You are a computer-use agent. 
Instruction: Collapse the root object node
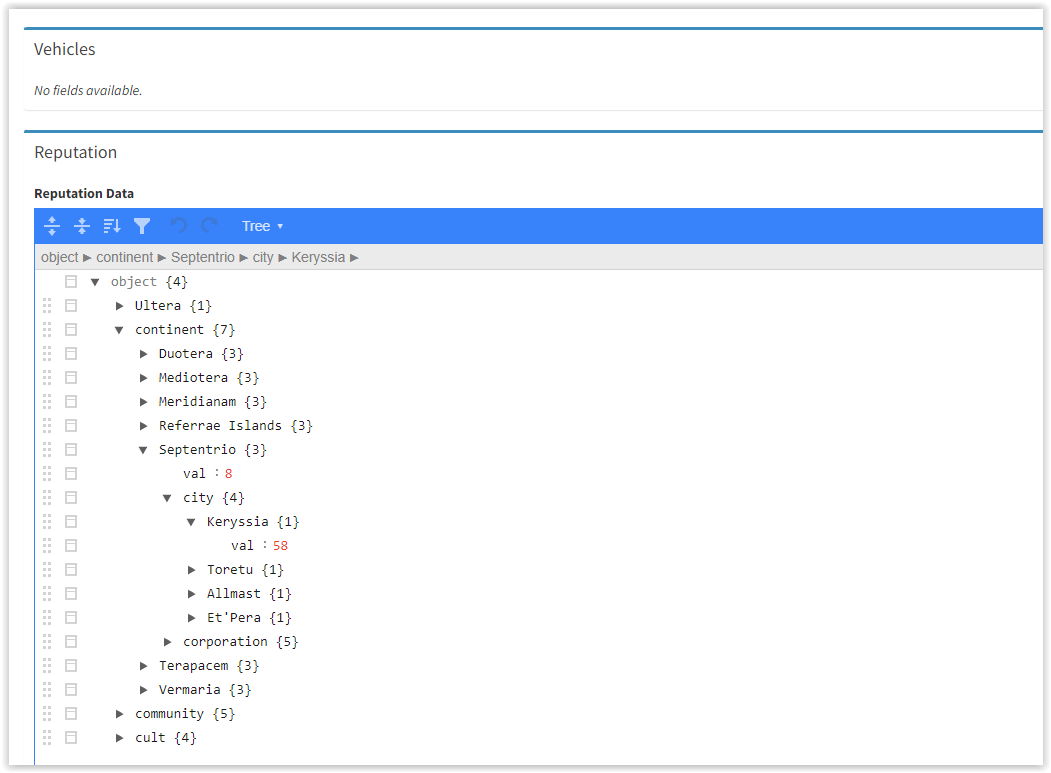click(95, 282)
